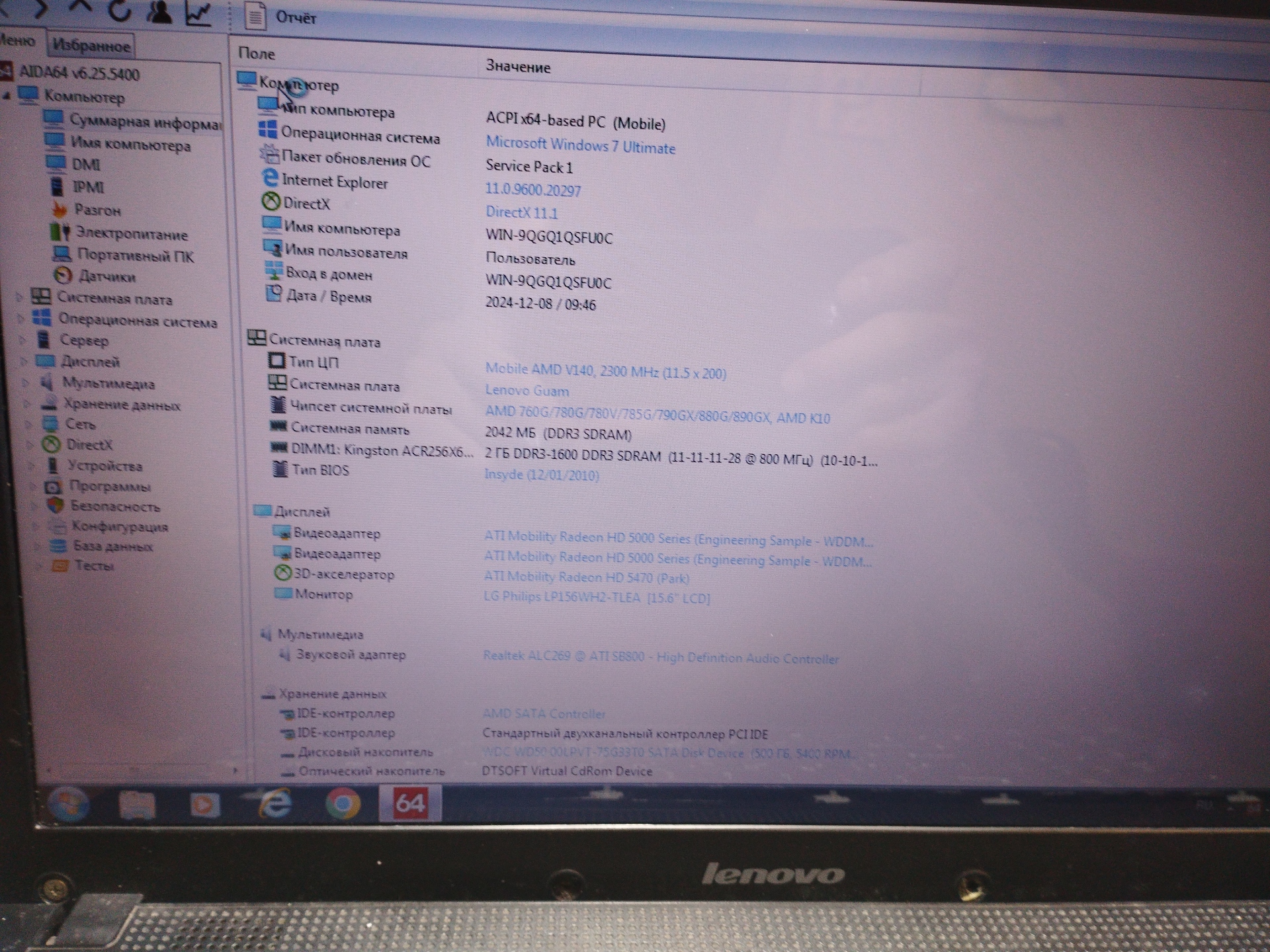Expand the Мультимедиа tree node
The height and width of the screenshot is (952, 1270).
(26, 383)
